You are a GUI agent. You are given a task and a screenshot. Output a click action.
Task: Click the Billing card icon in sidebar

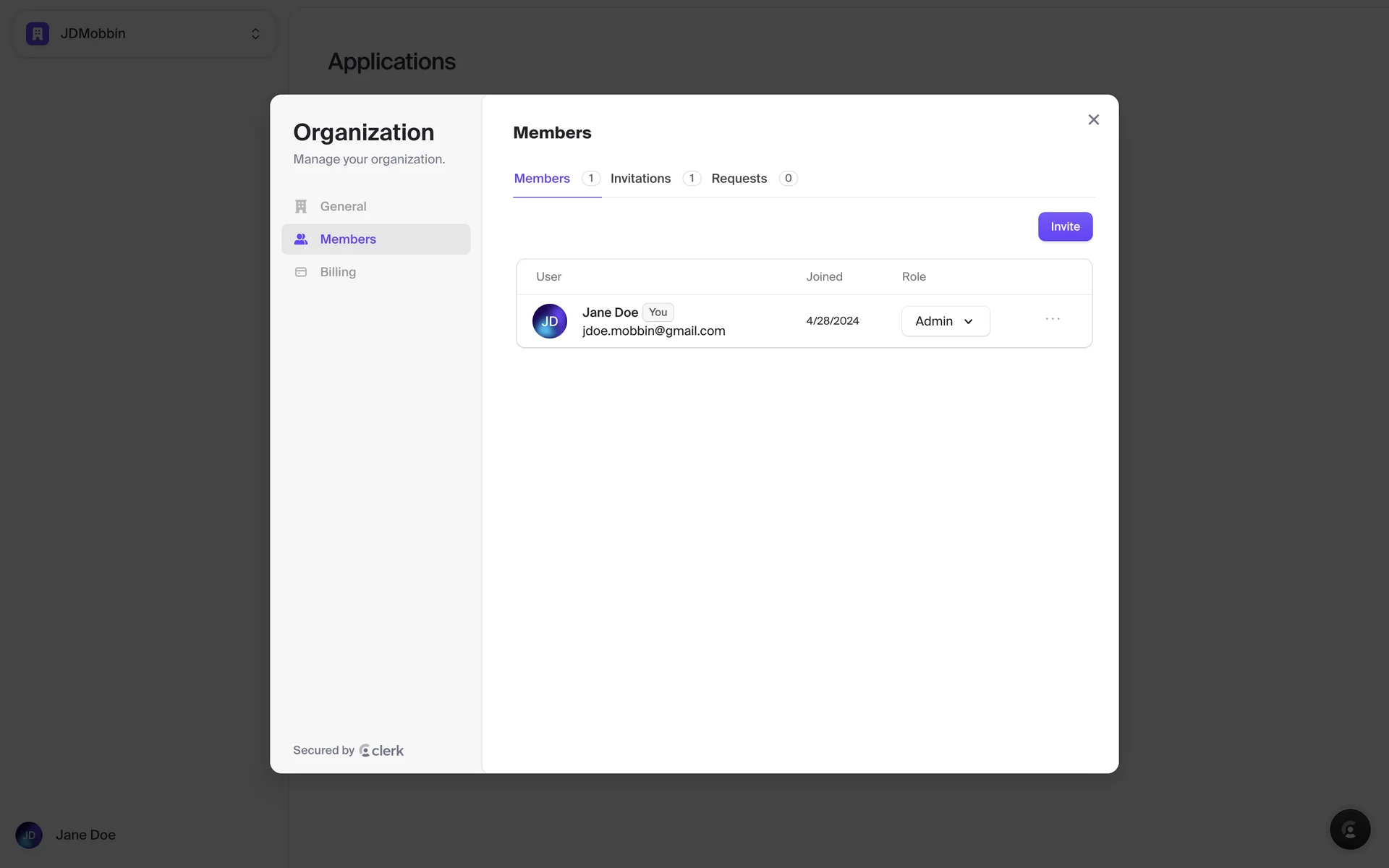tap(301, 272)
